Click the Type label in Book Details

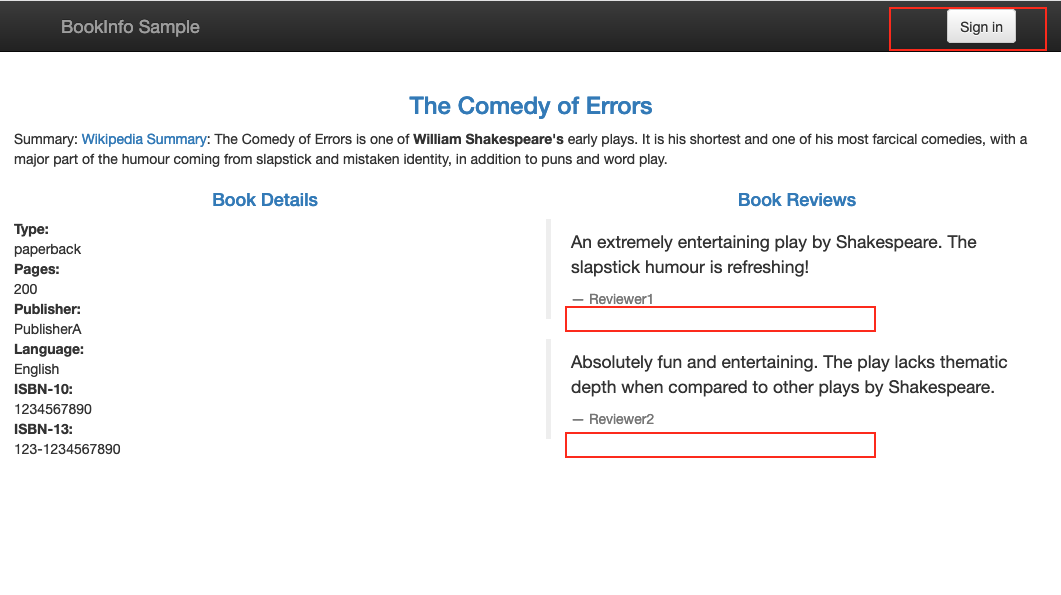point(31,229)
